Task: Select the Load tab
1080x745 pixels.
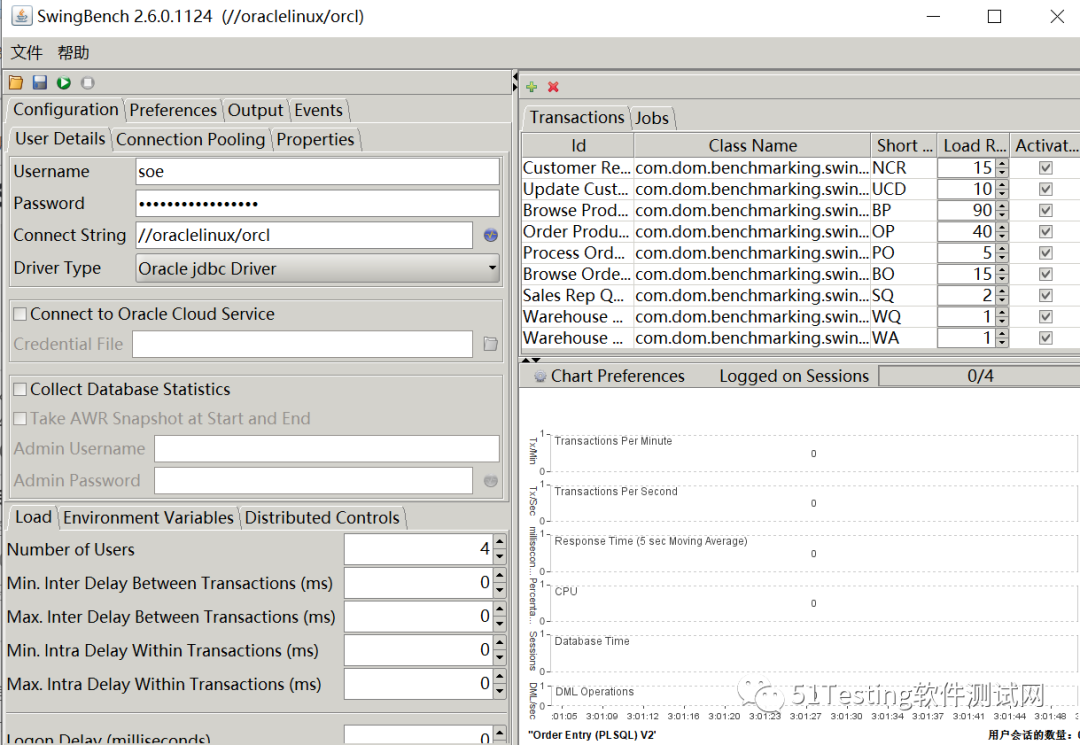Action: tap(33, 517)
